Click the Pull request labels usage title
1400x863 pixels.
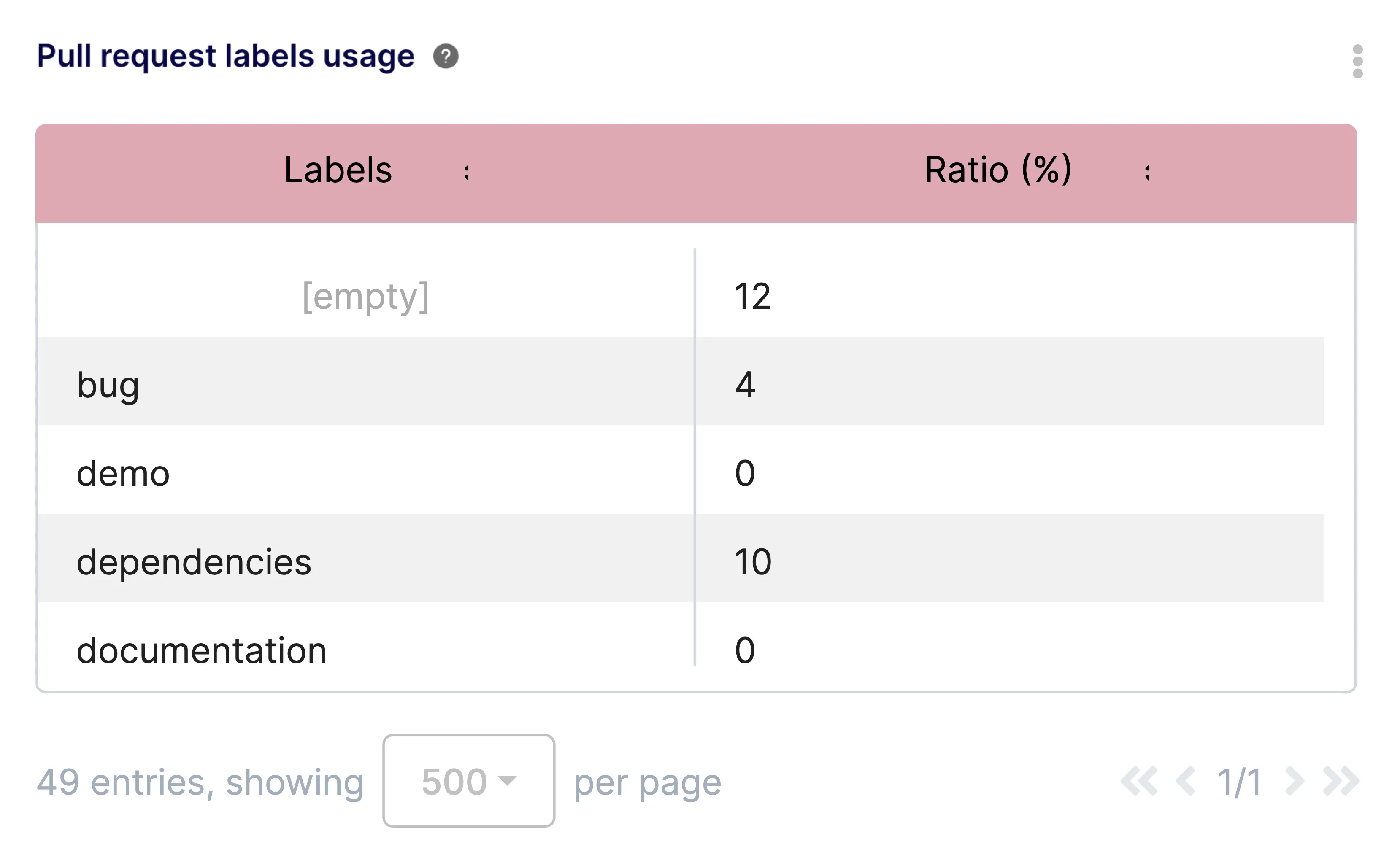226,57
